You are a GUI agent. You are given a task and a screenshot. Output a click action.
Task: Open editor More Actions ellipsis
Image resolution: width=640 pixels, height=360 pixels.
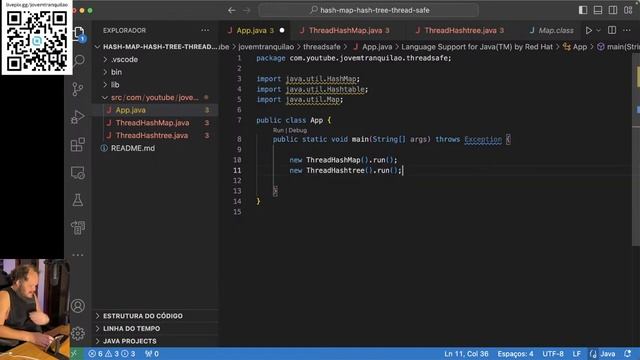click(x=627, y=30)
